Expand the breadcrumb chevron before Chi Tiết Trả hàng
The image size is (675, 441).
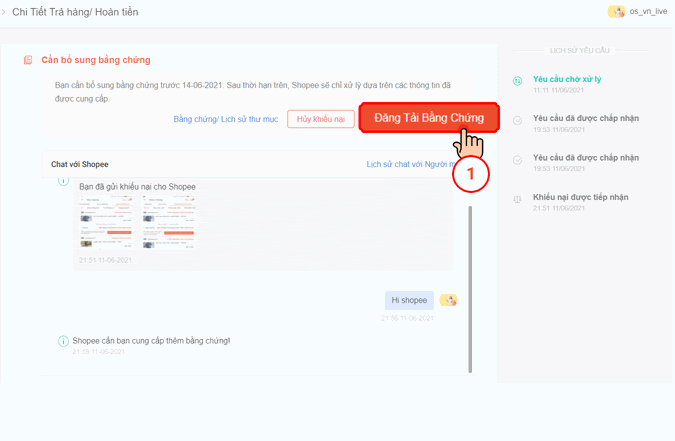click(4, 12)
